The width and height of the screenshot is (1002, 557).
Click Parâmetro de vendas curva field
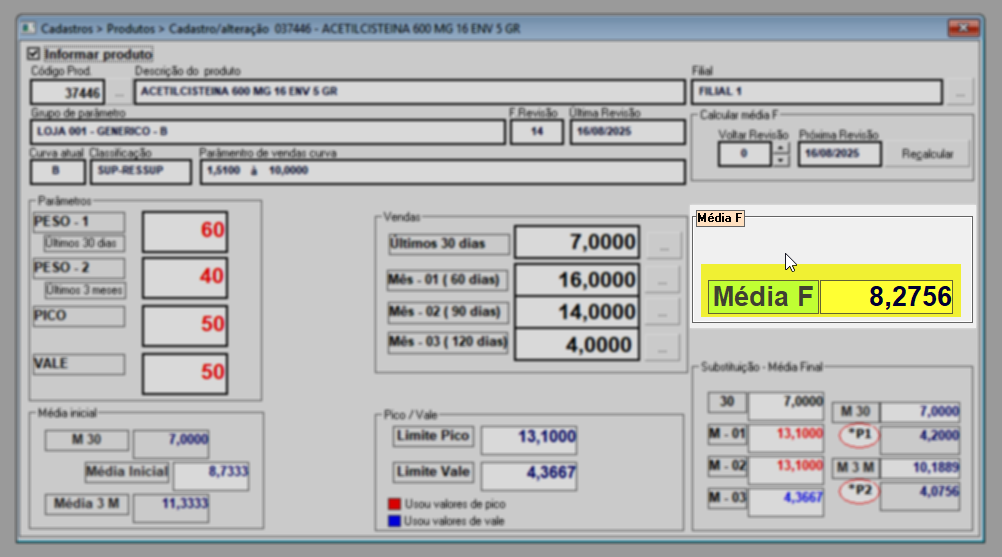pyautogui.click(x=443, y=171)
